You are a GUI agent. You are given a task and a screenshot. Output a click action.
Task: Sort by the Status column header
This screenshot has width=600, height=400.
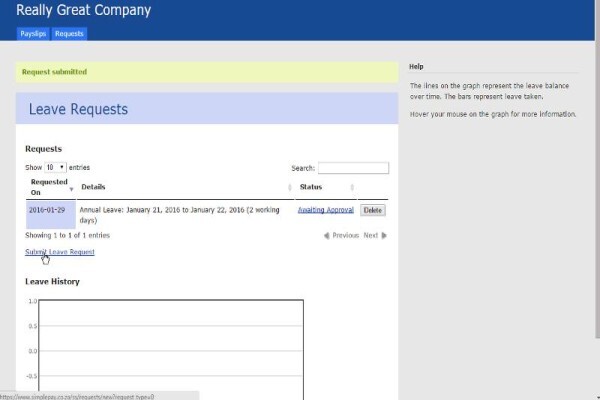(326, 187)
